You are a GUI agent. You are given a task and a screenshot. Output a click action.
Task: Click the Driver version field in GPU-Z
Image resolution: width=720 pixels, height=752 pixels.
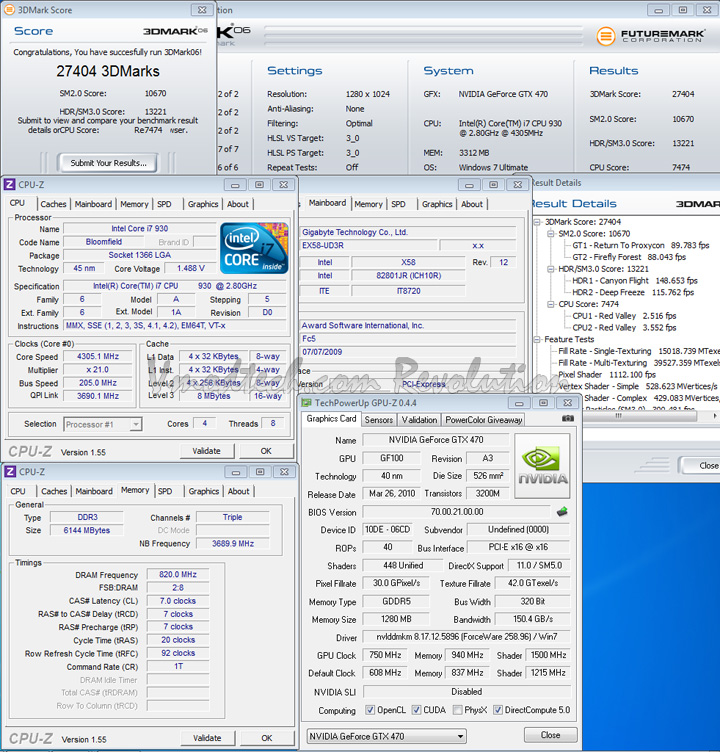(466, 637)
